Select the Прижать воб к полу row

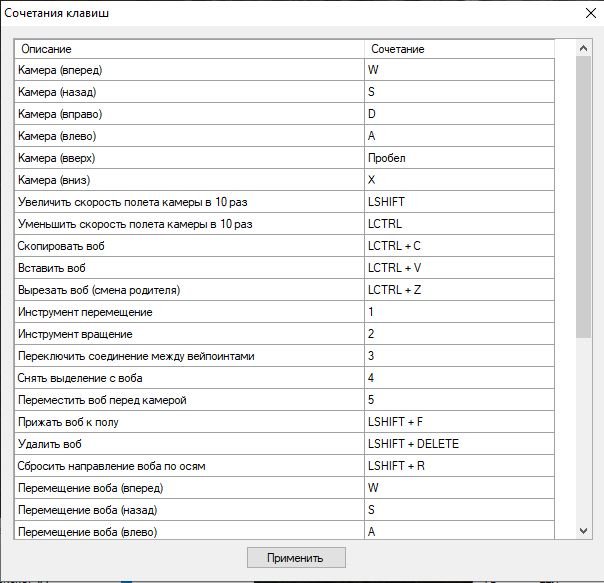189,422
